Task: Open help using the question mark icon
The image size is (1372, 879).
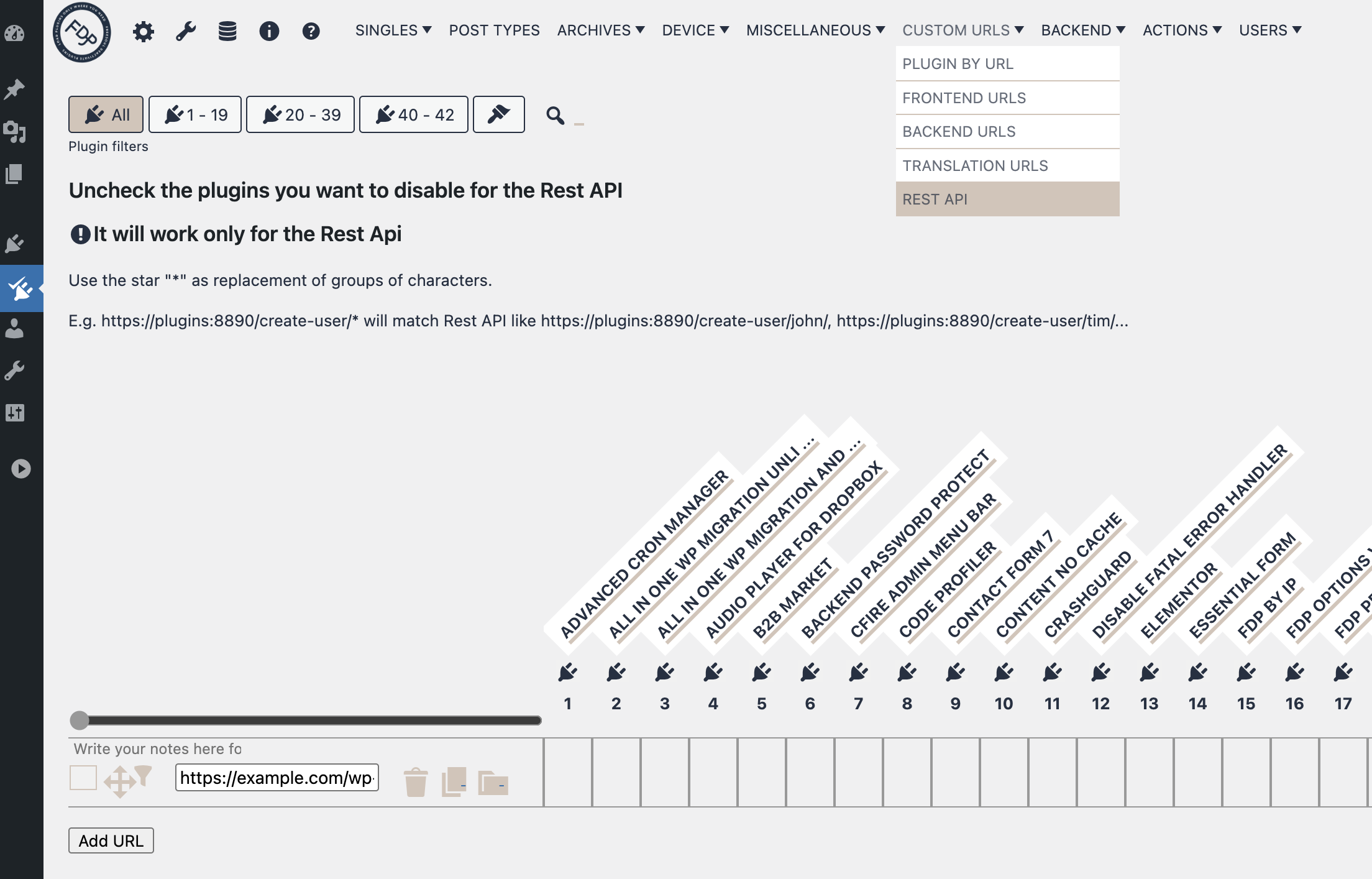Action: tap(311, 30)
